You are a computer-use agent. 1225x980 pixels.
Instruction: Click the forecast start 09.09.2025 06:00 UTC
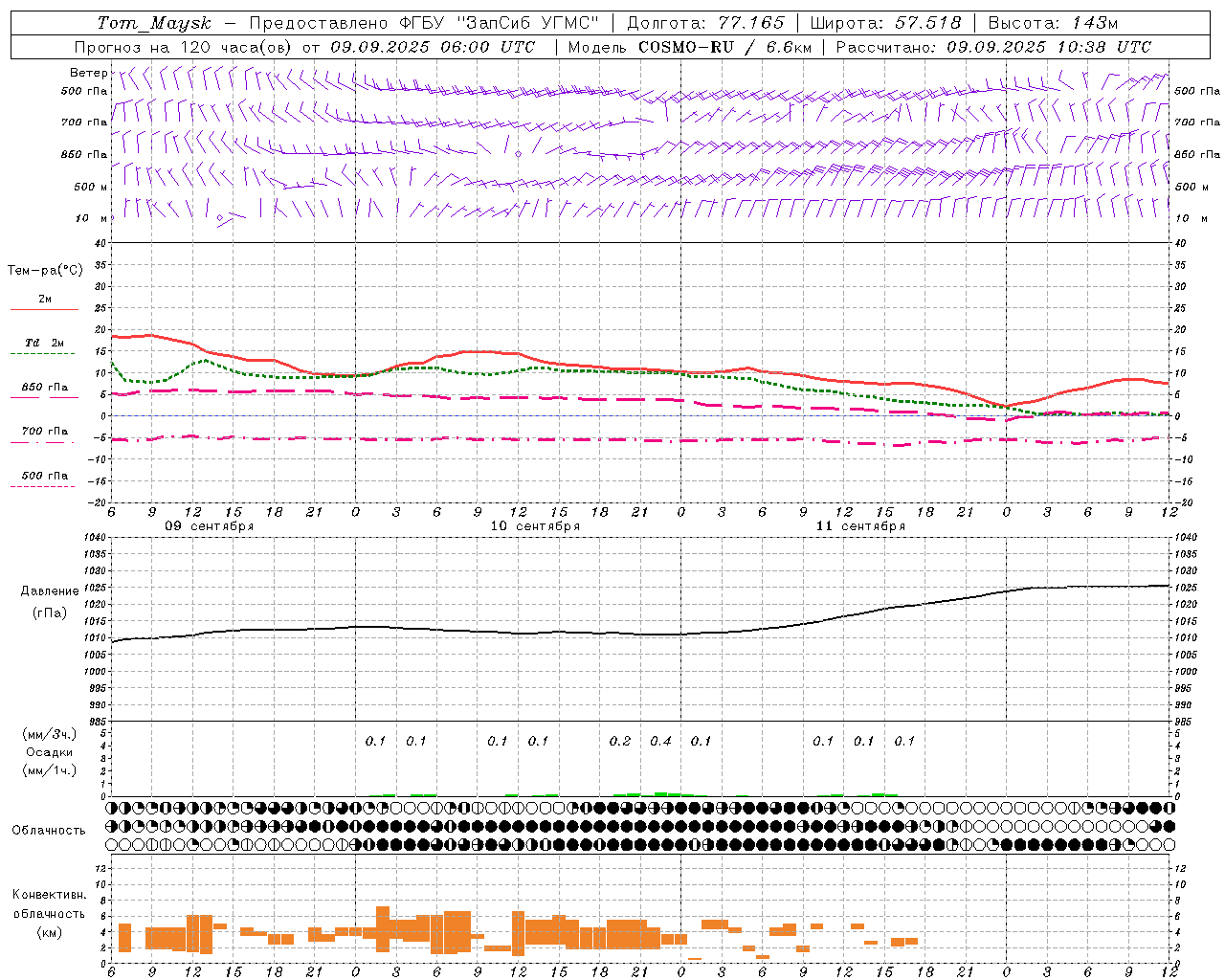click(x=433, y=47)
